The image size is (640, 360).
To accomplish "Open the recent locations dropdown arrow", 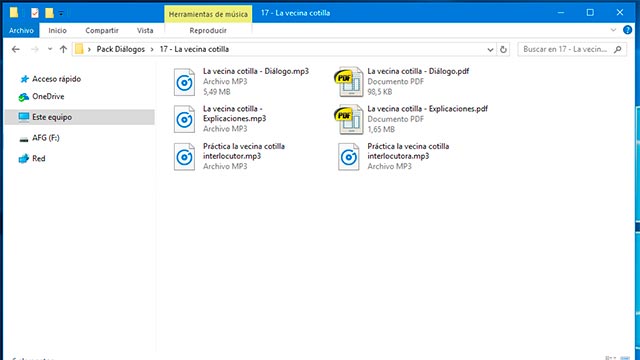I will (x=50, y=49).
